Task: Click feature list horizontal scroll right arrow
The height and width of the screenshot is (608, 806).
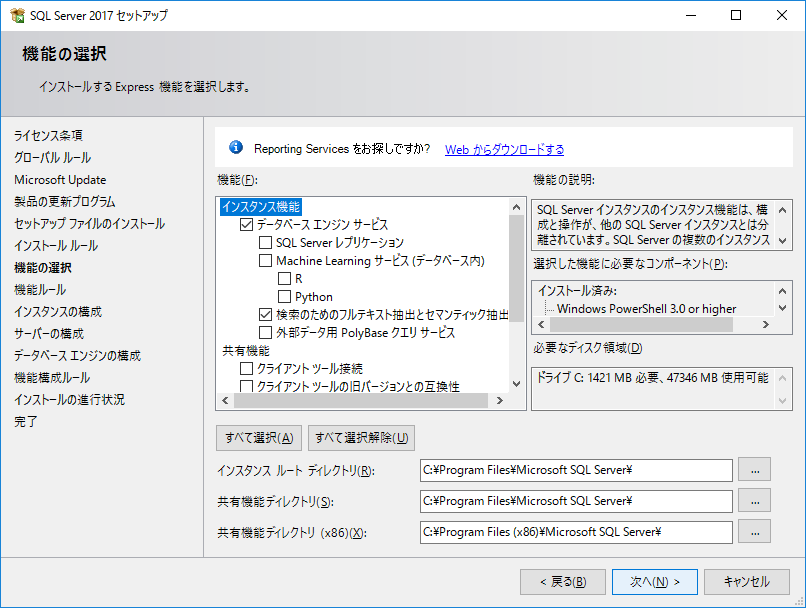Action: point(500,401)
